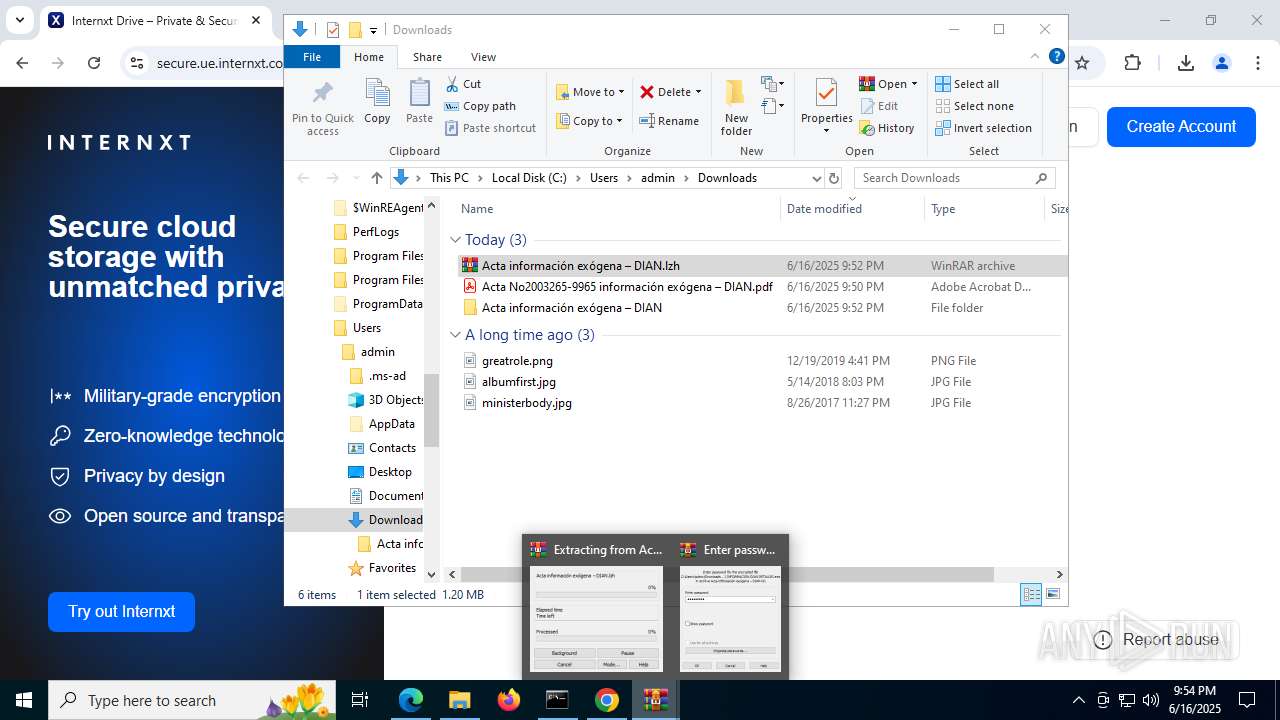Switch to the View ribbon tab
1280x720 pixels.
pyautogui.click(x=483, y=57)
